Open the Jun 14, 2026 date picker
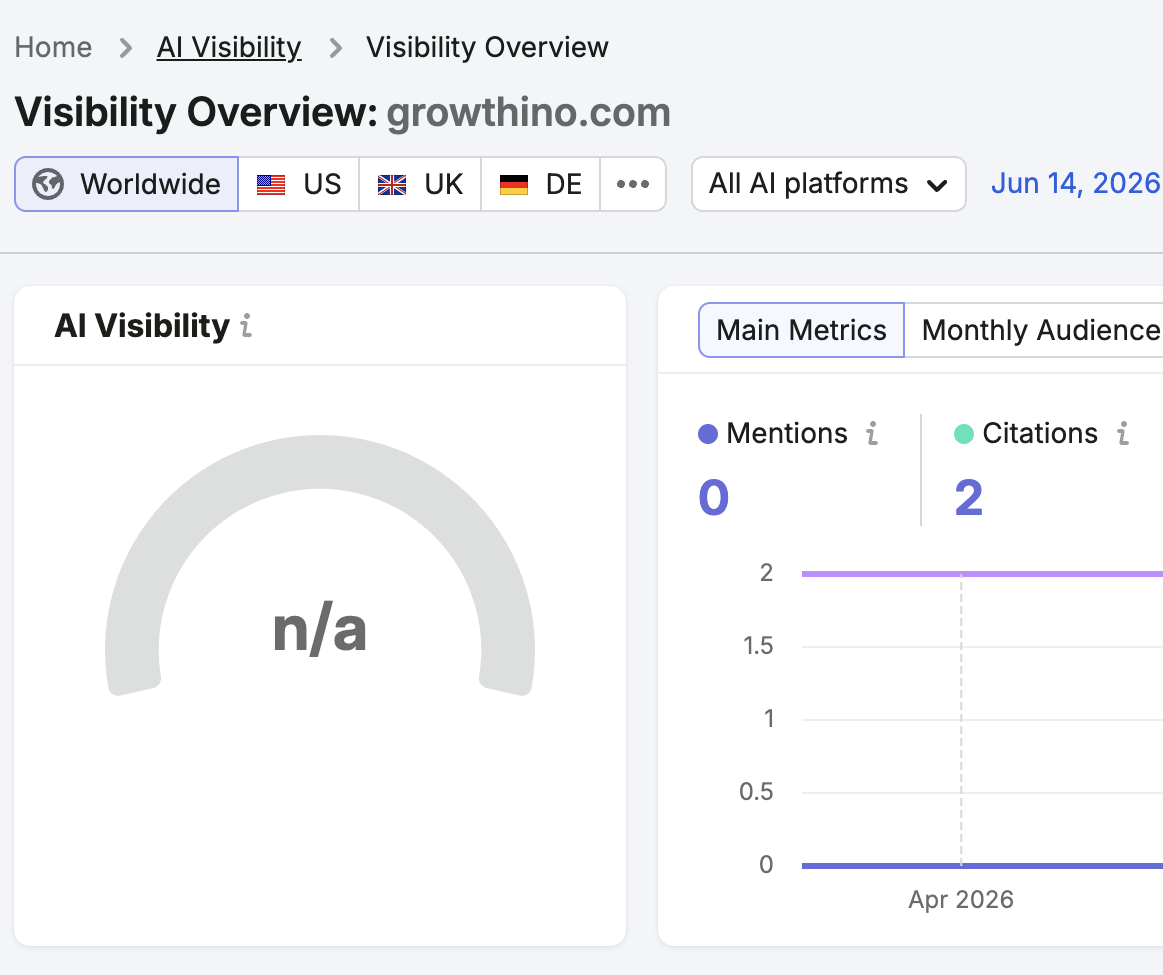This screenshot has width=1163, height=975. 1075,183
